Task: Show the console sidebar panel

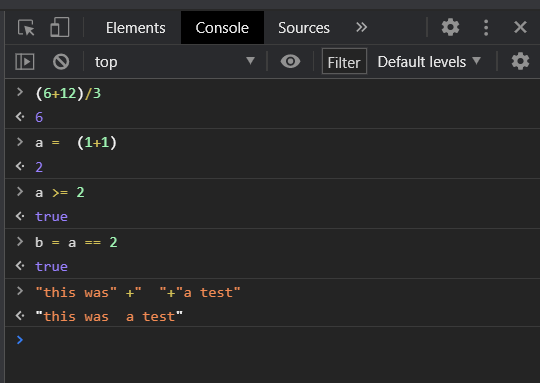Action: click(x=25, y=62)
